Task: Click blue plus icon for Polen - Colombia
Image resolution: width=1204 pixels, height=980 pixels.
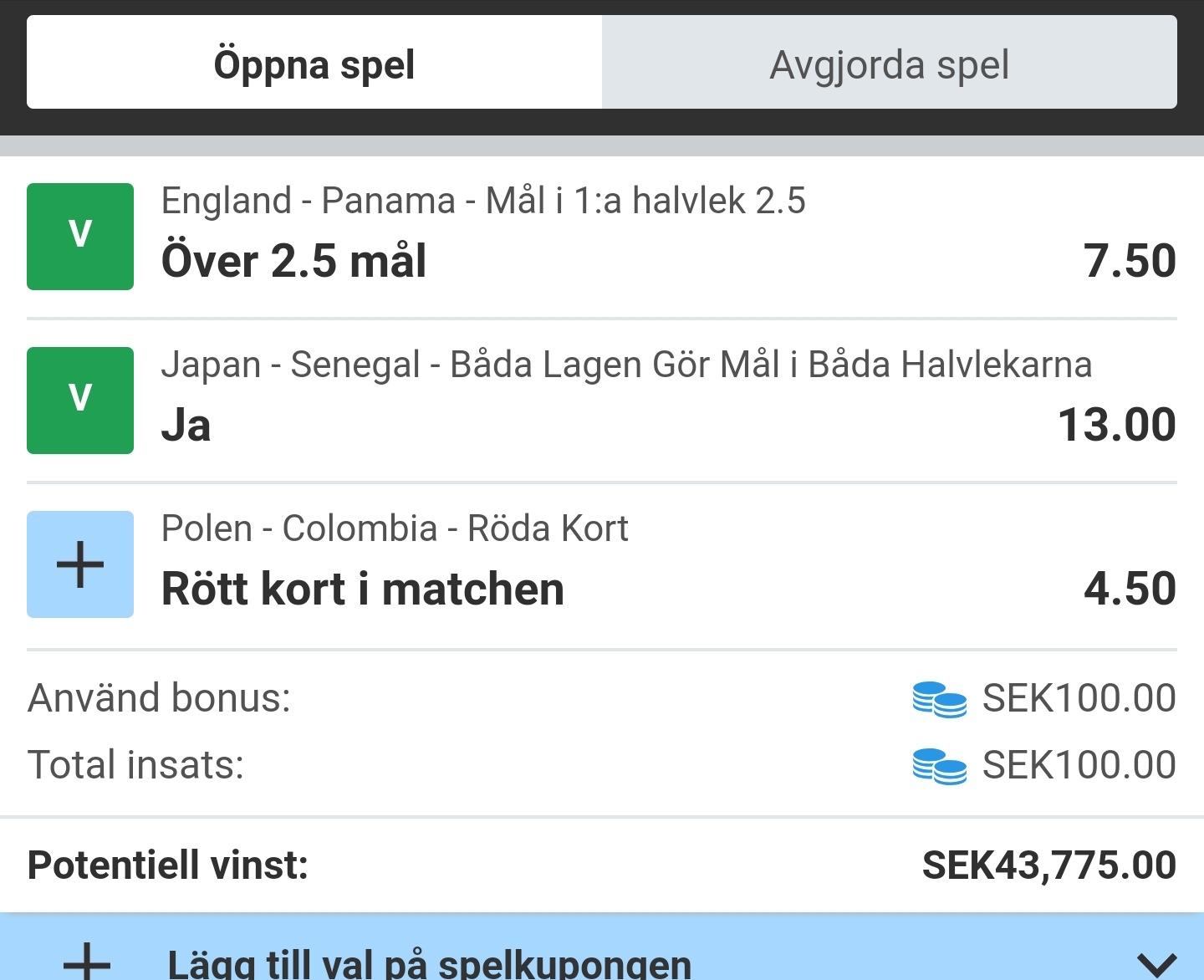Action: 80,564
